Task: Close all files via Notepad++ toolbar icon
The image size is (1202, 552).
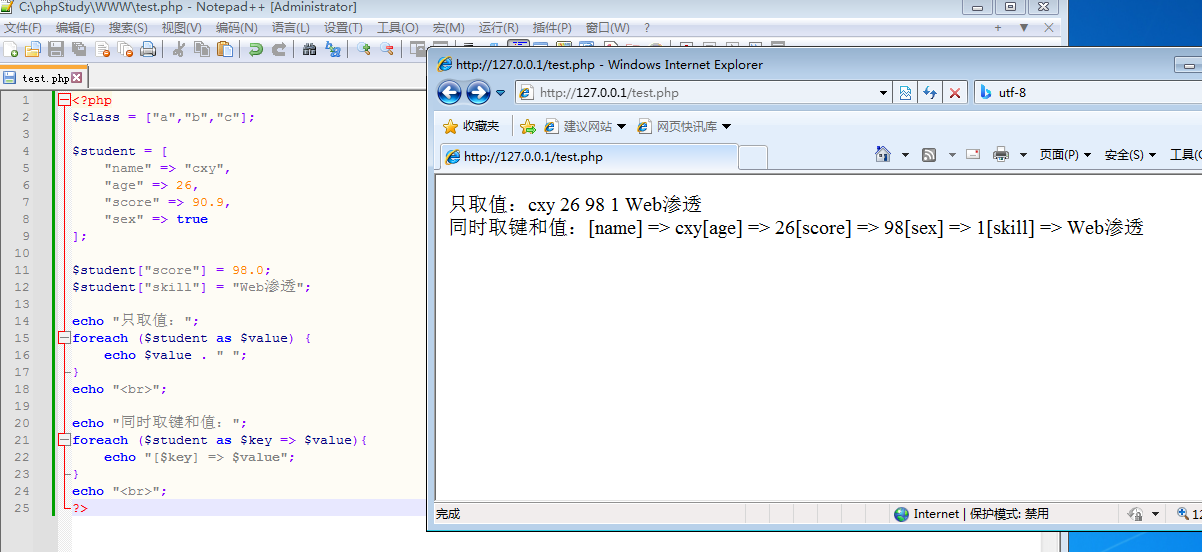Action: 125,49
